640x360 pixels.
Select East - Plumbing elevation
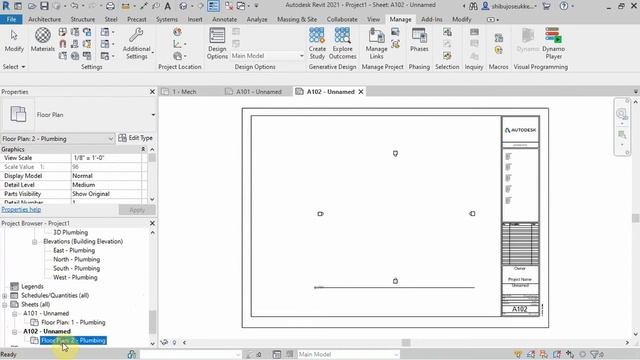74,251
